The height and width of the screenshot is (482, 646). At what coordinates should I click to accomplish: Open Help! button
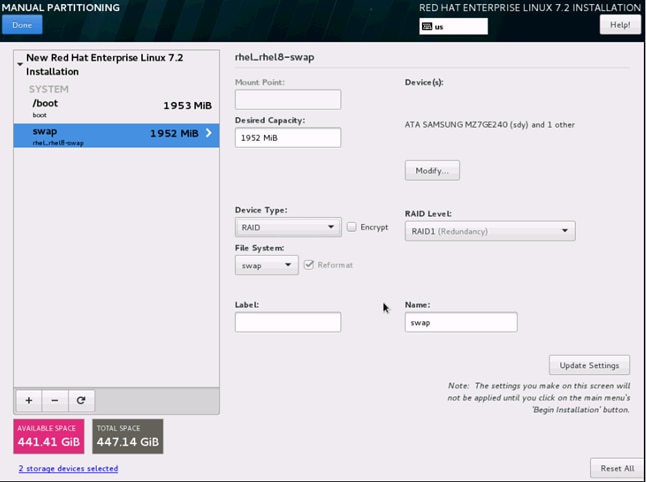[x=620, y=25]
